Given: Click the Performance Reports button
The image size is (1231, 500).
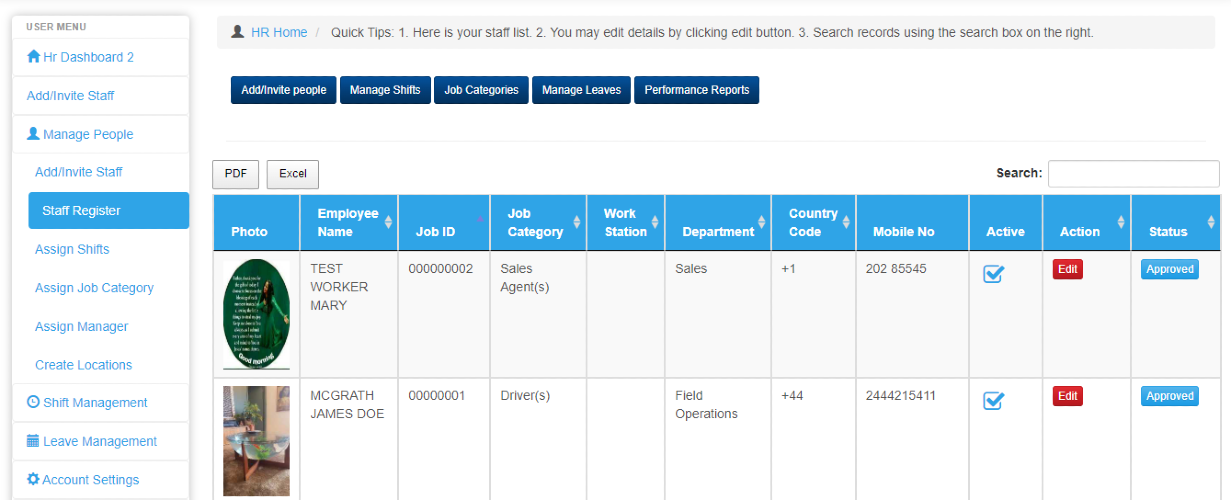Looking at the screenshot, I should point(697,90).
